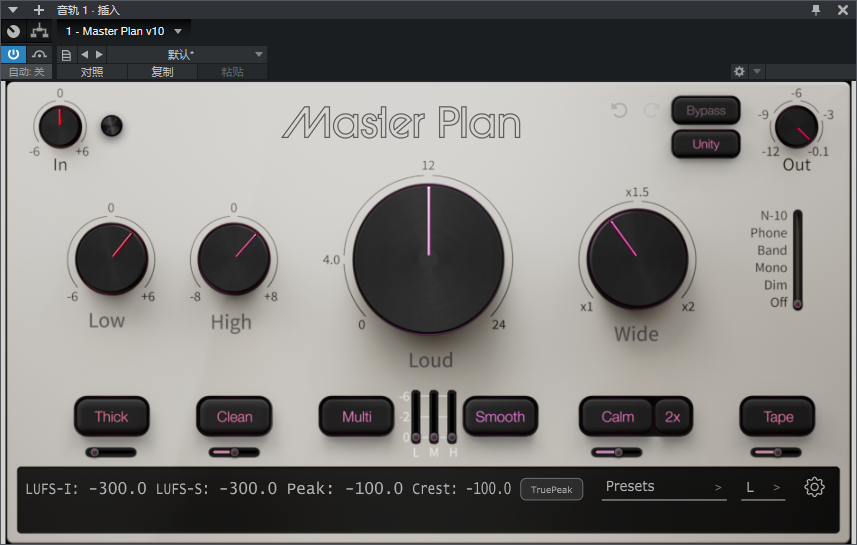Select Band monitor mode

click(x=772, y=250)
